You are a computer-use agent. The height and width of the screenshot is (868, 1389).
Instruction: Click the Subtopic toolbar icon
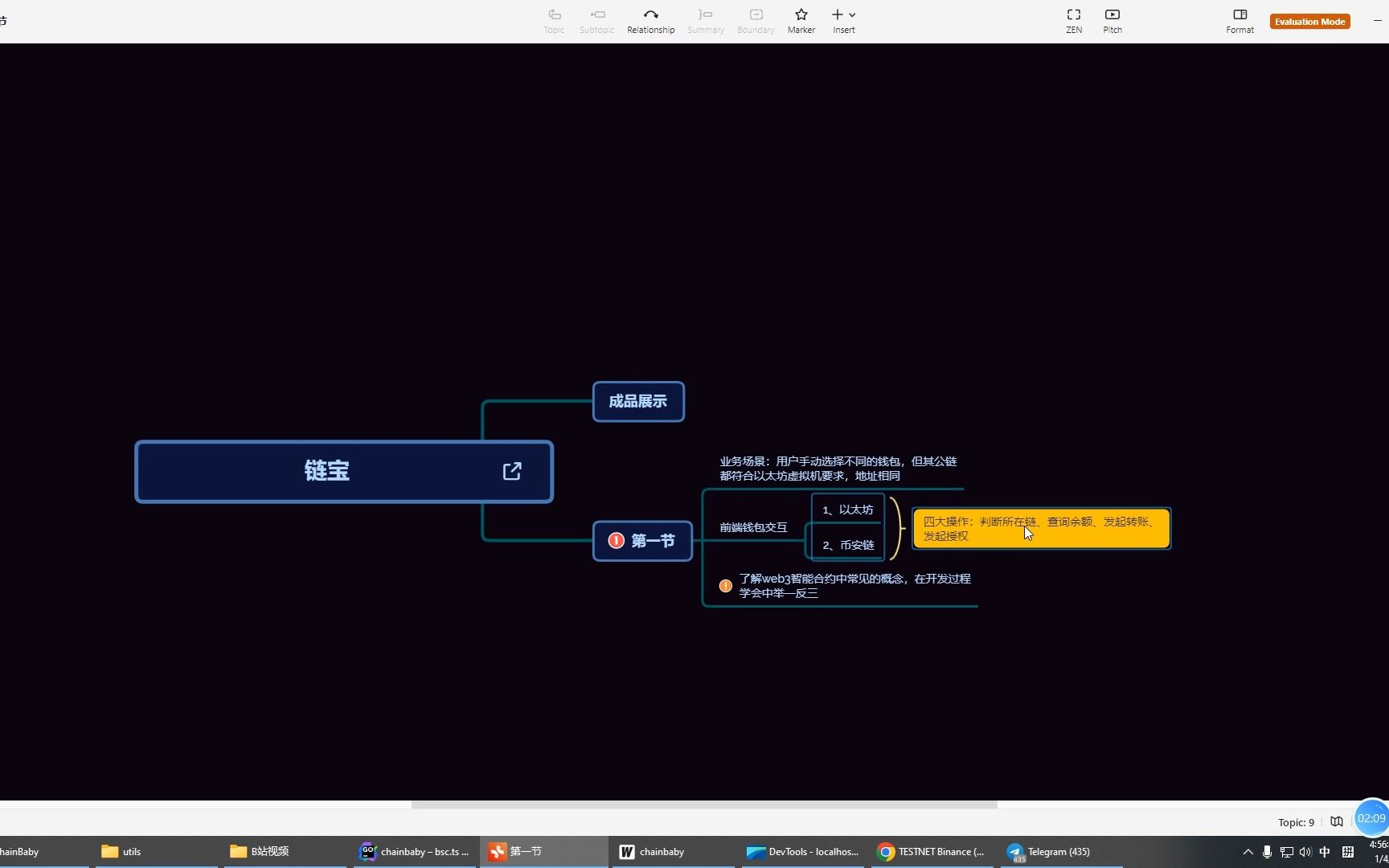596,21
